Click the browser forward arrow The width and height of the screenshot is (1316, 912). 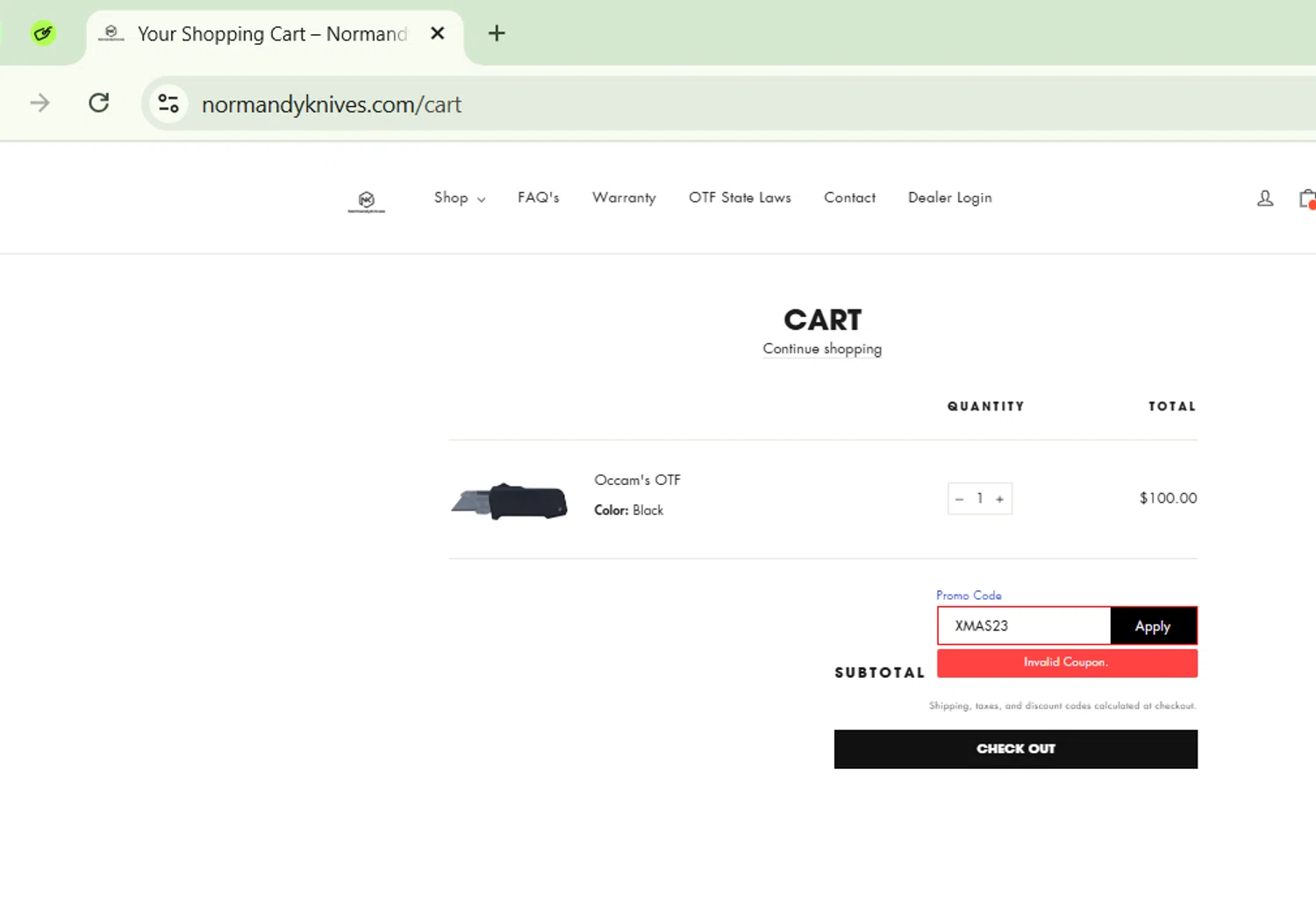(x=39, y=103)
